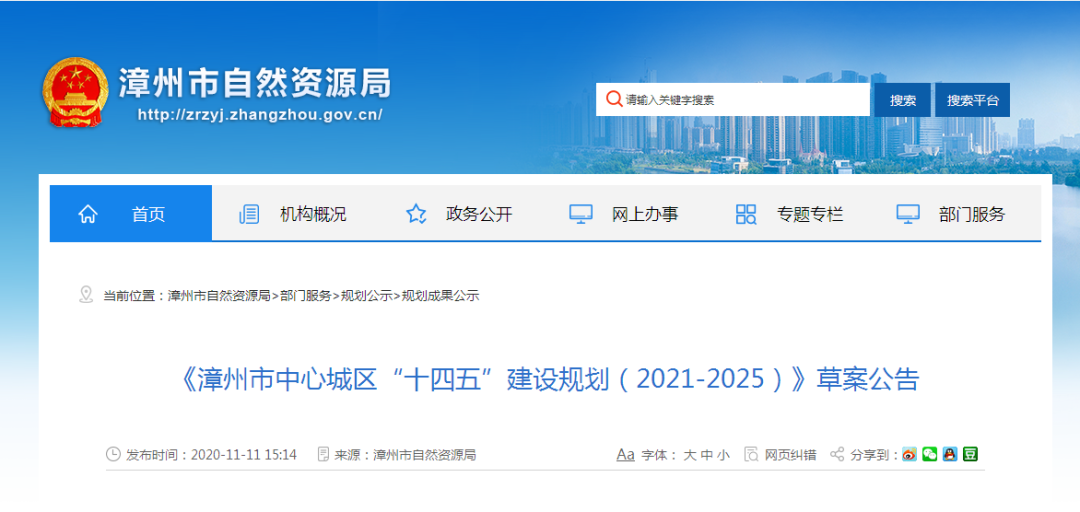Go to 规划公示 in the breadcrumb
Screen dimensions: 1080x512
tap(366, 296)
